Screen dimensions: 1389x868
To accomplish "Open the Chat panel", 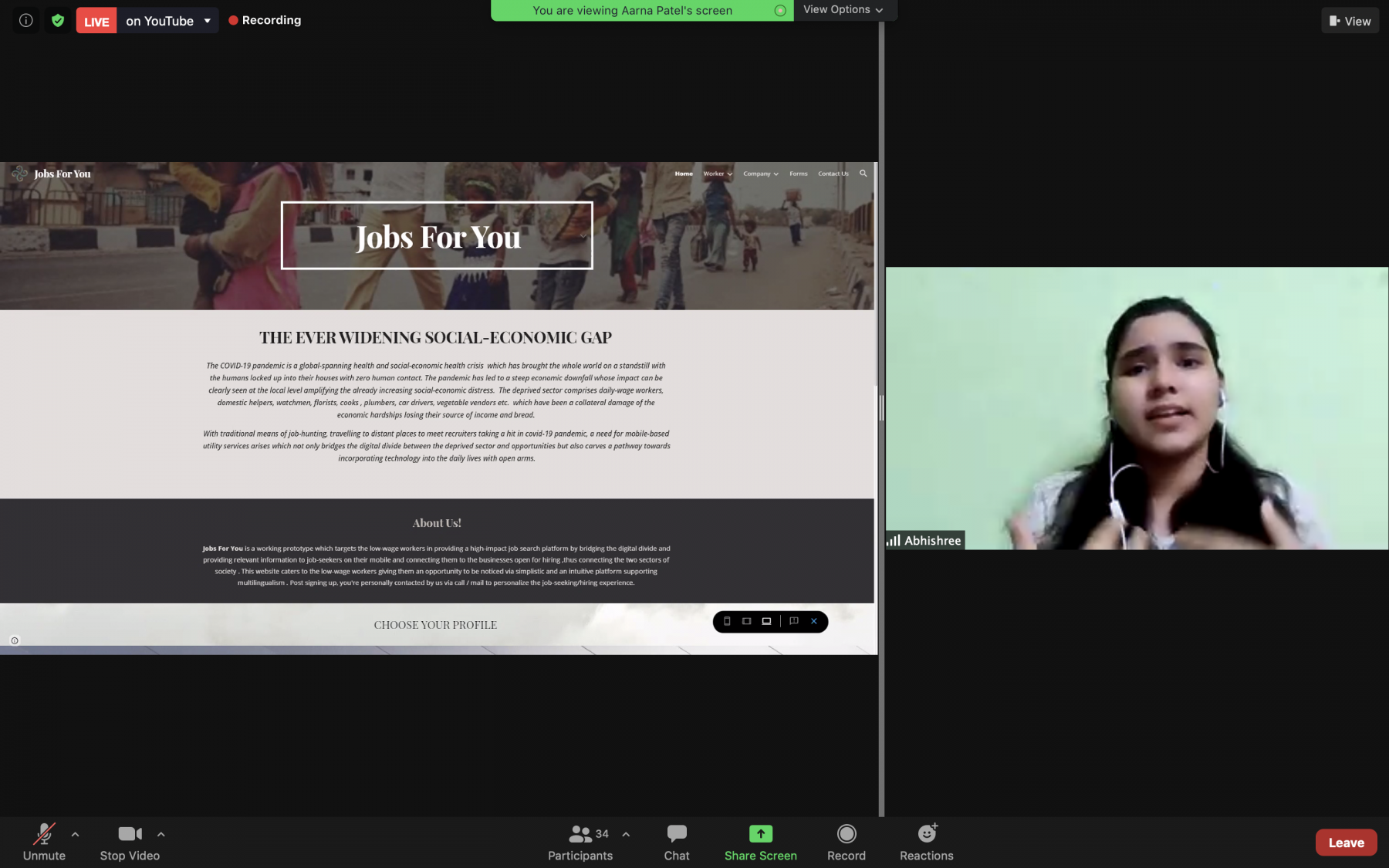I will (x=676, y=842).
